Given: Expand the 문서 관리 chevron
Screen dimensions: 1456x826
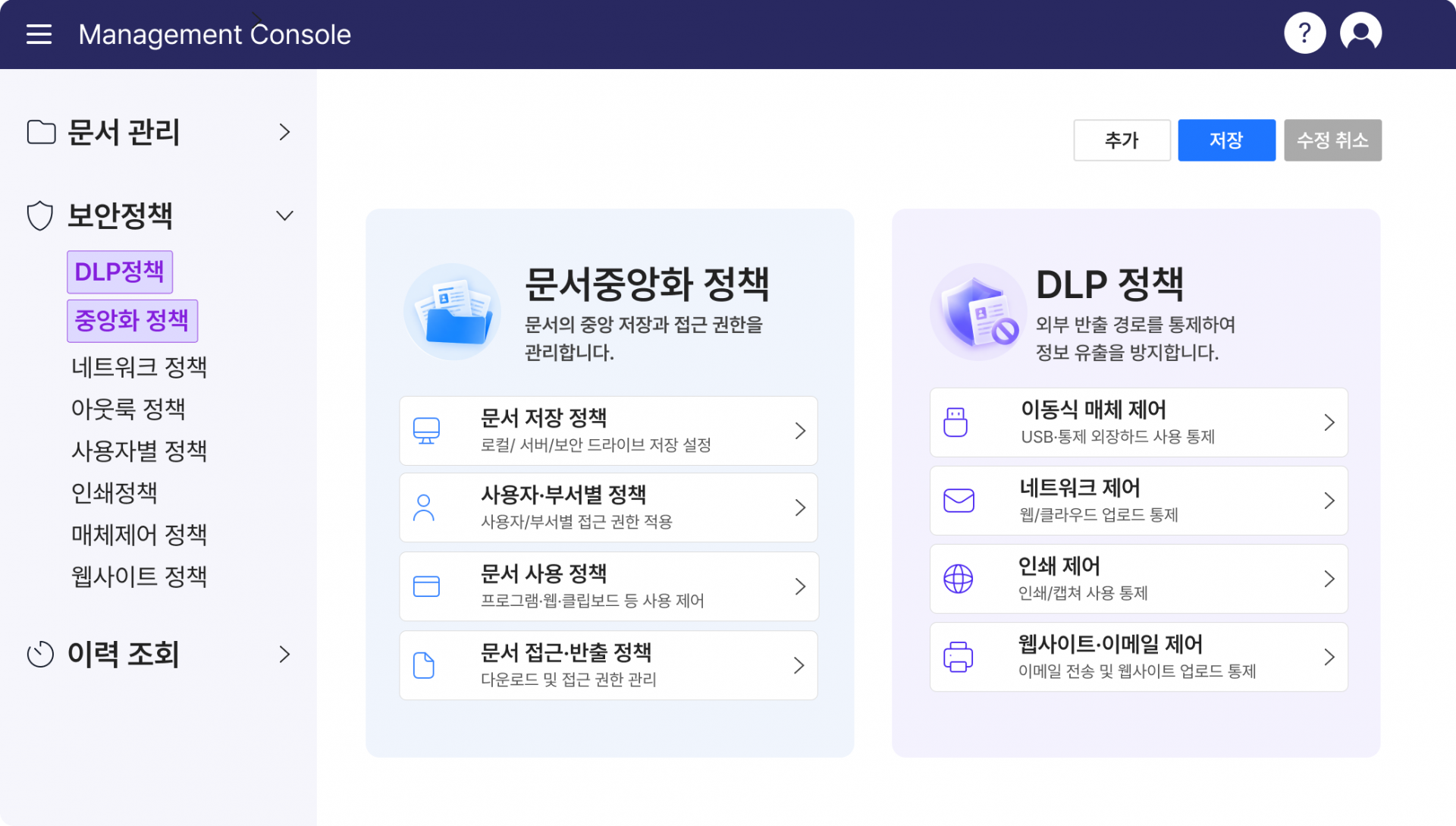Looking at the screenshot, I should [x=284, y=132].
